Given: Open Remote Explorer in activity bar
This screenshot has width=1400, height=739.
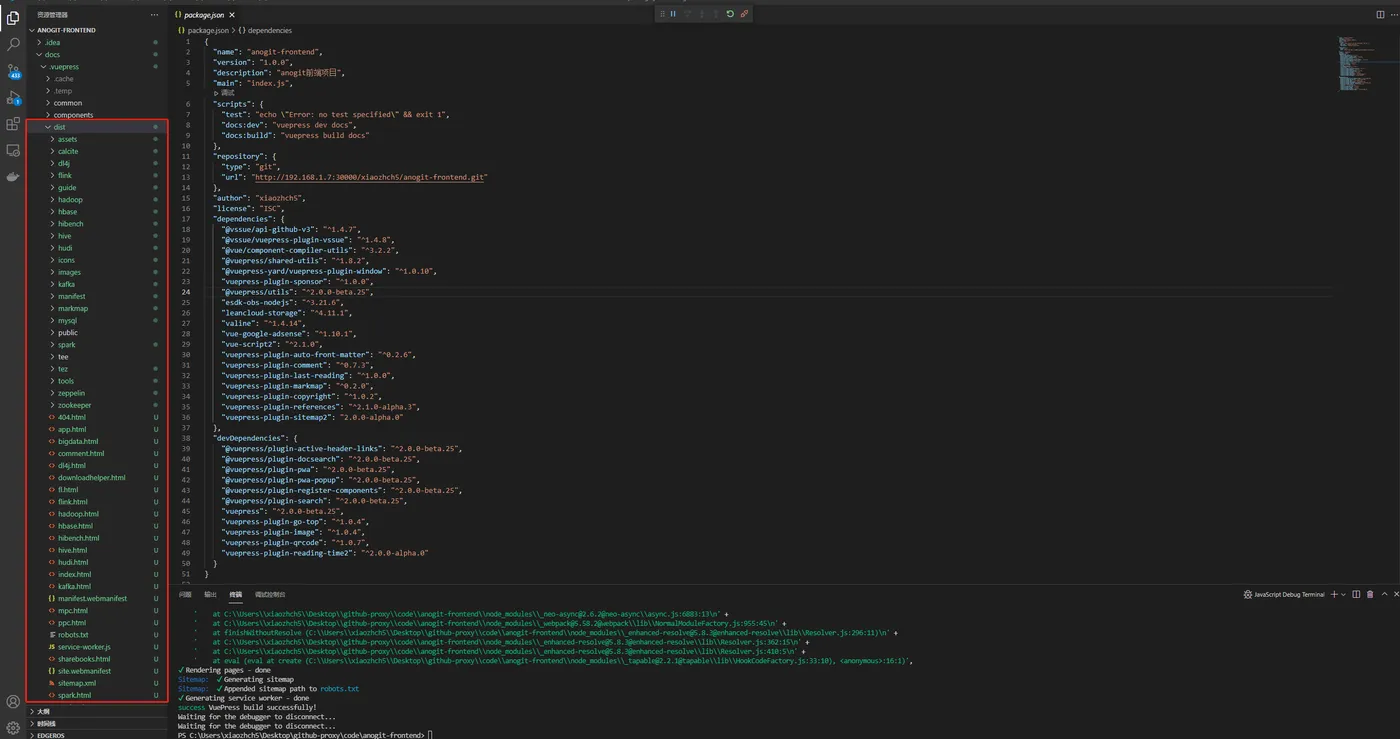Looking at the screenshot, I should (x=13, y=150).
